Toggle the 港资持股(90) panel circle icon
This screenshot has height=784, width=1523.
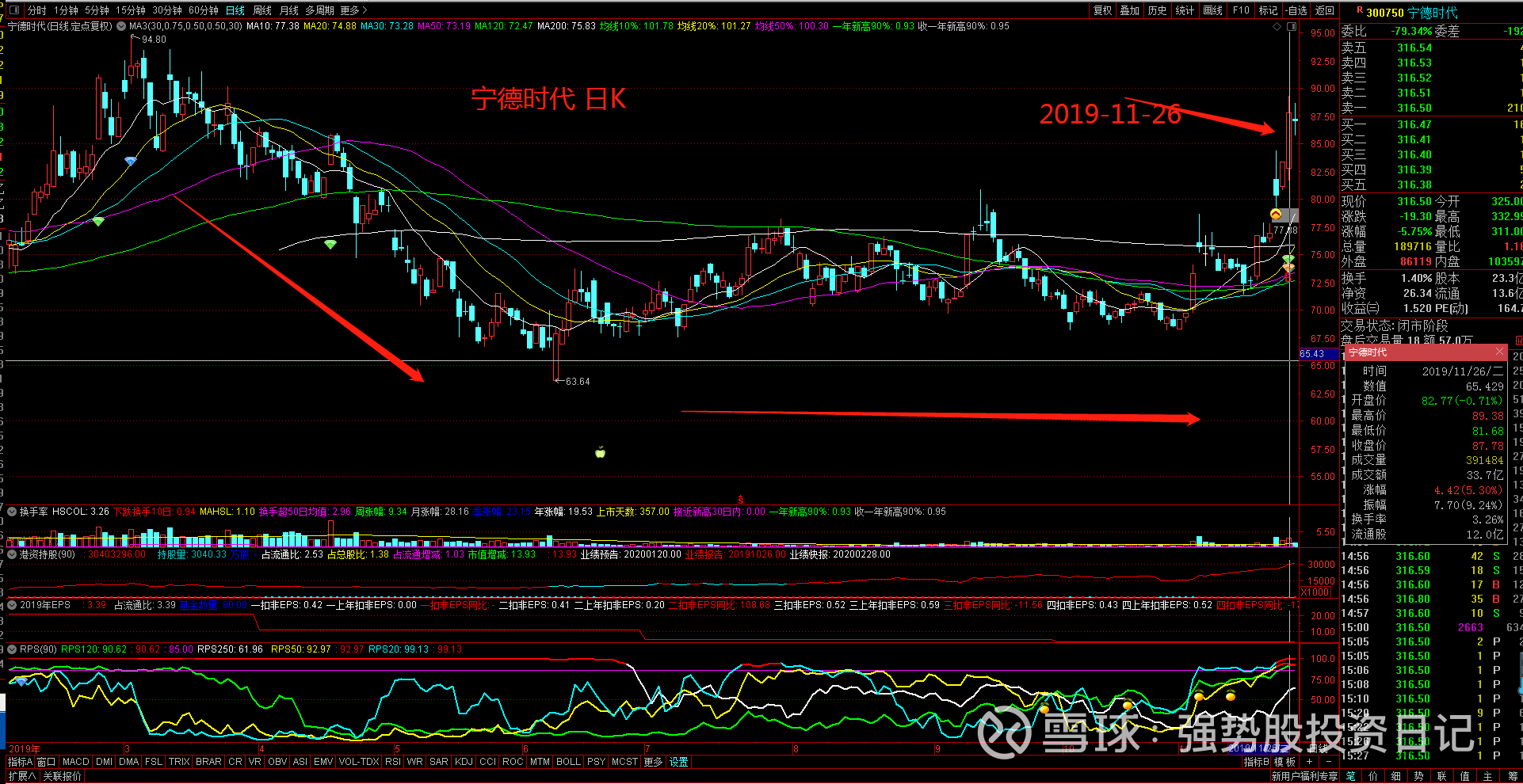pos(12,554)
